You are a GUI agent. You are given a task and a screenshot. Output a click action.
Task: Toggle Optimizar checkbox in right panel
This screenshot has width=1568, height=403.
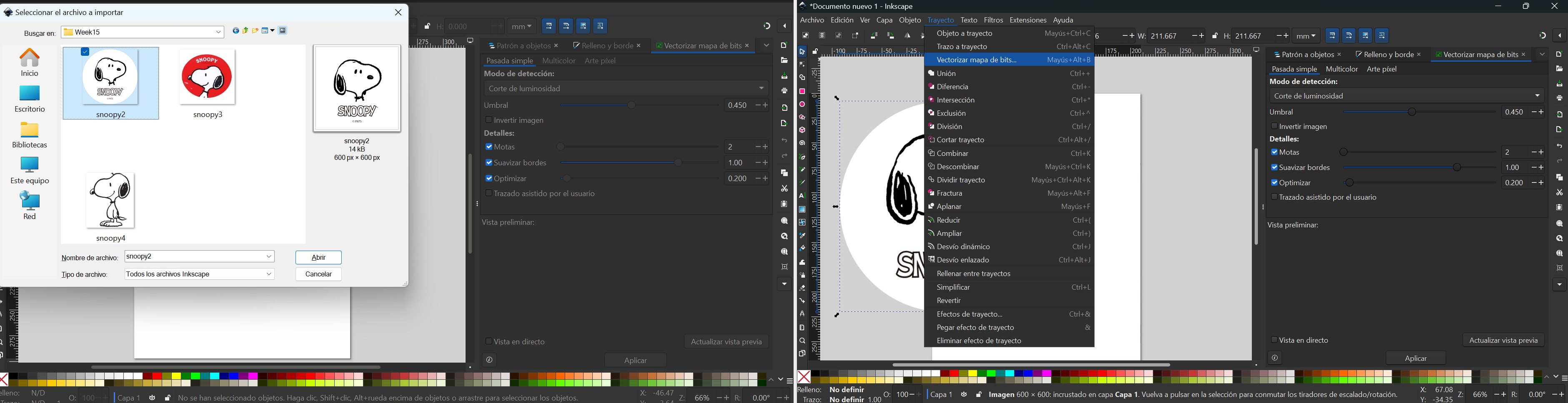click(1274, 182)
